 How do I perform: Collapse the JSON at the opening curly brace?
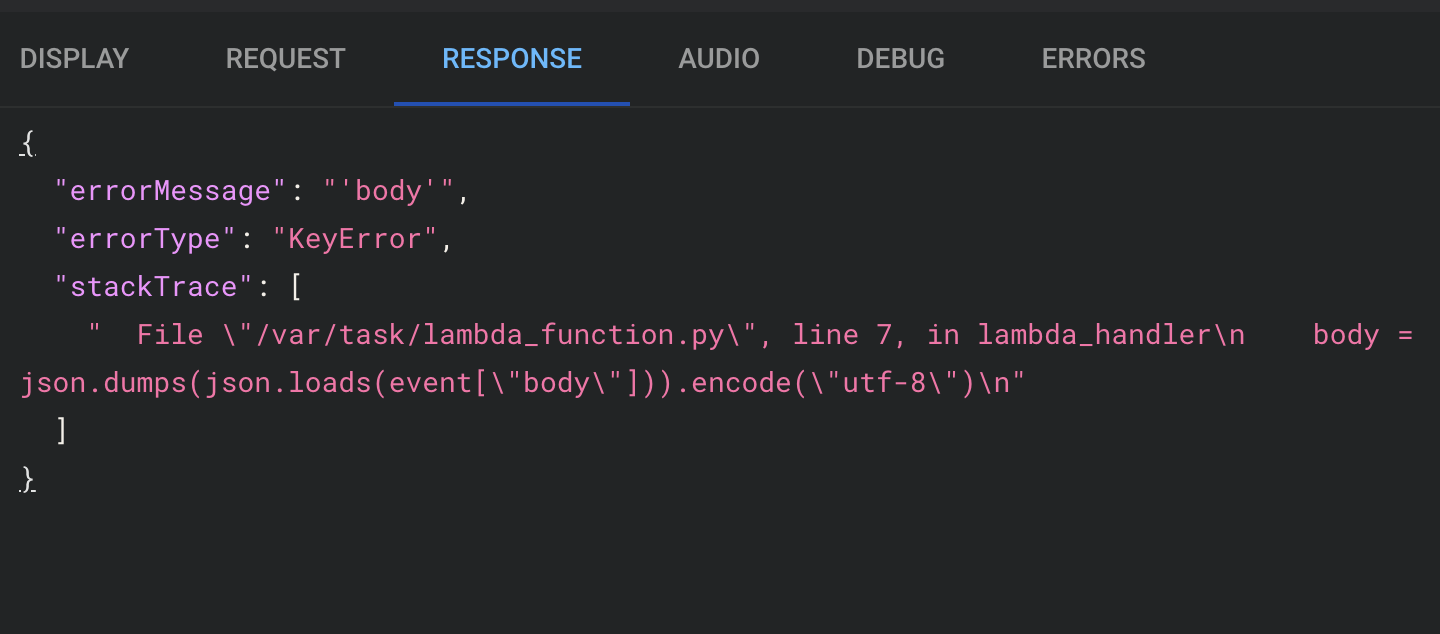28,144
